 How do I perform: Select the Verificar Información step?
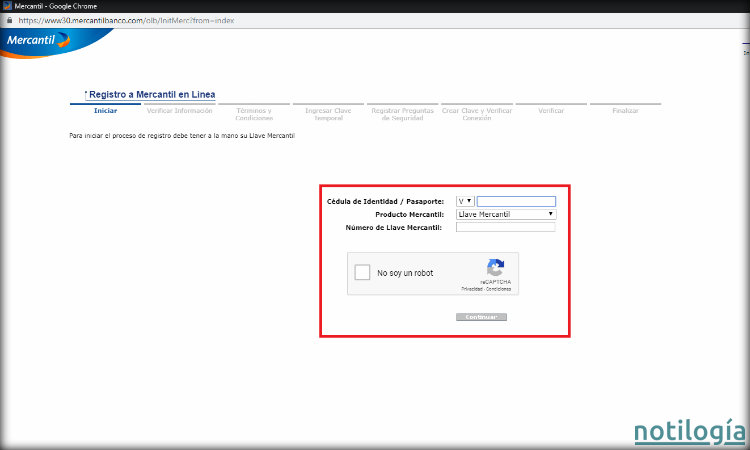[179, 110]
